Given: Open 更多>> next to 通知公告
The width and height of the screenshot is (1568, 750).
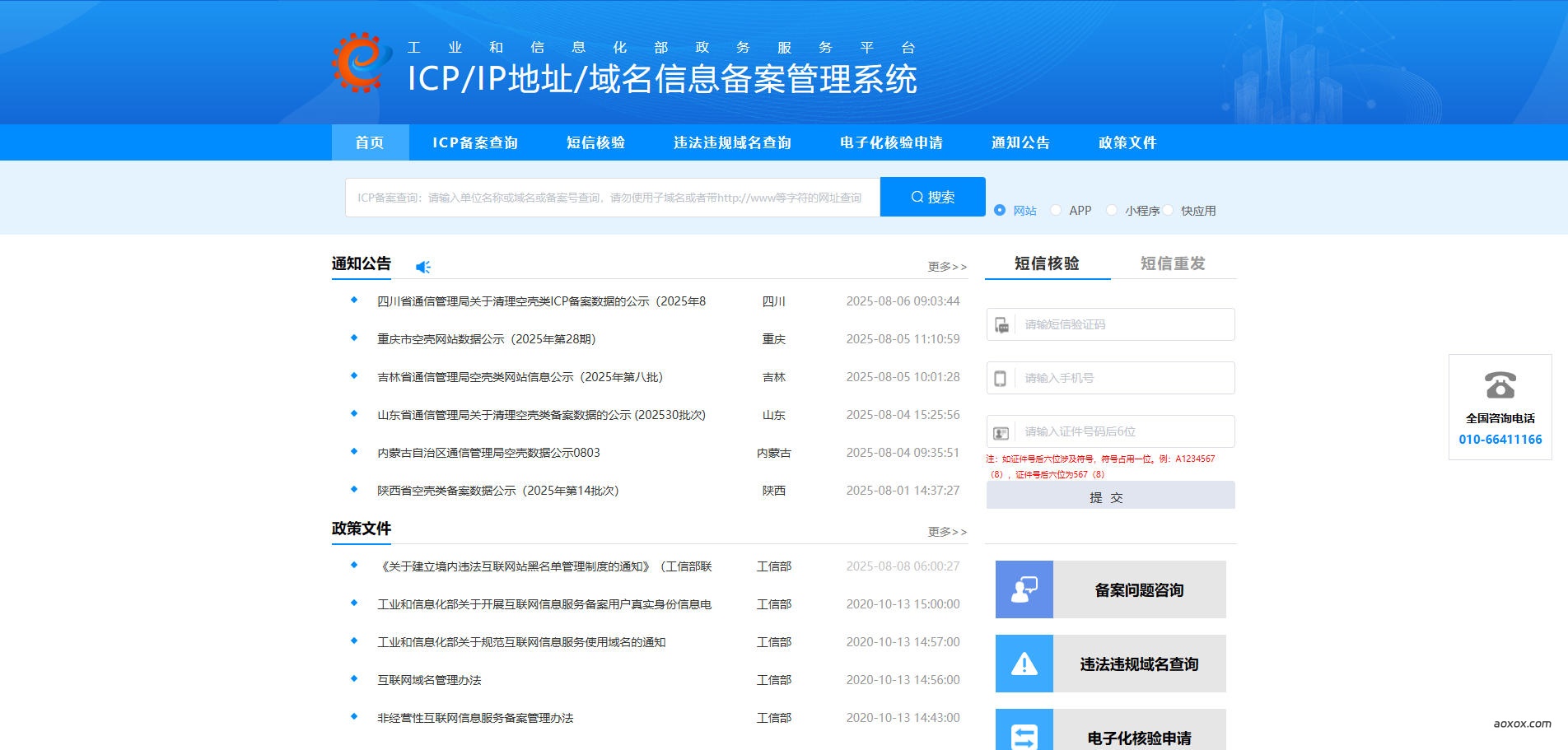Looking at the screenshot, I should point(944,266).
